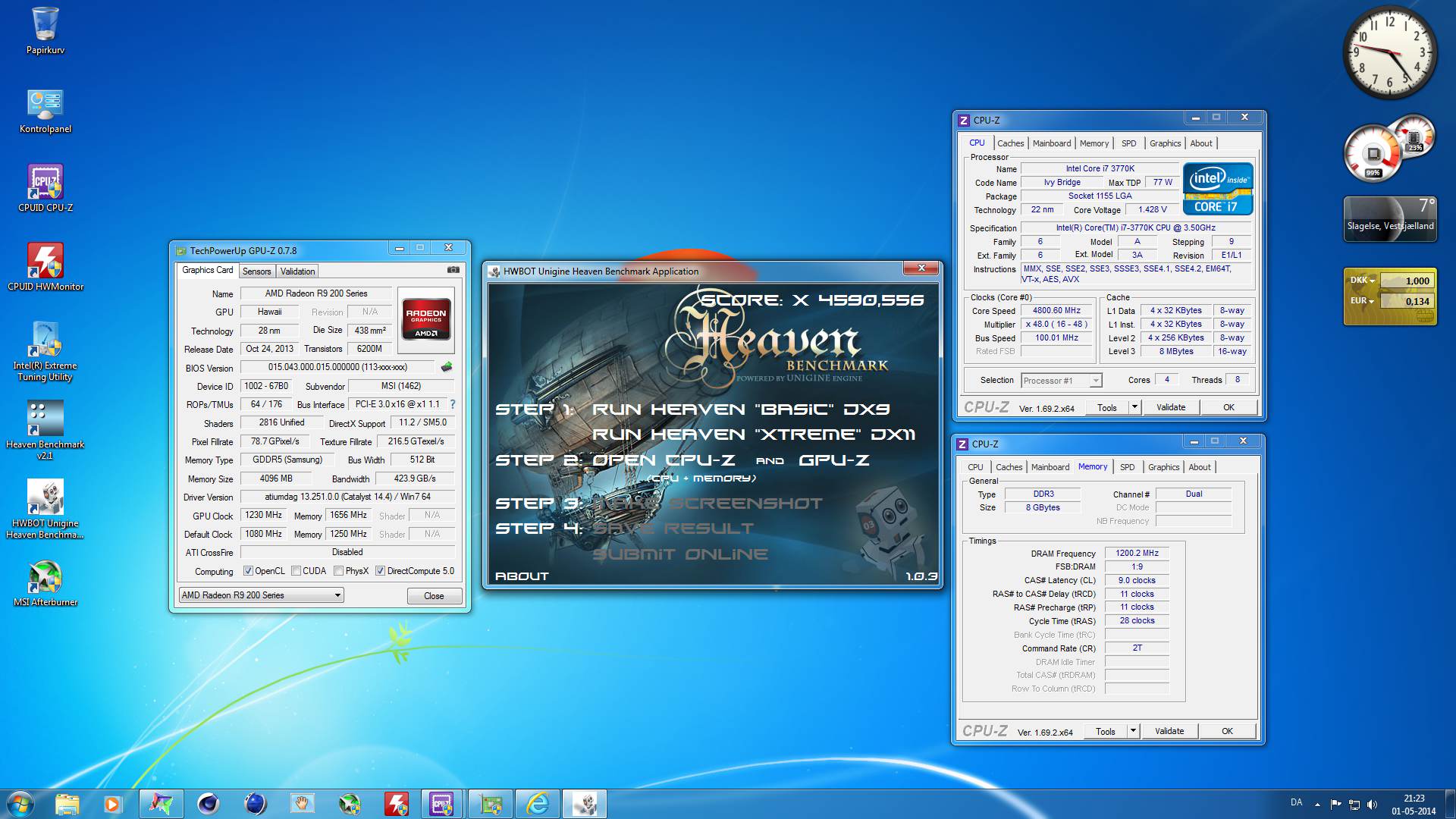Click the DA language indicator in the taskbar

[1297, 802]
